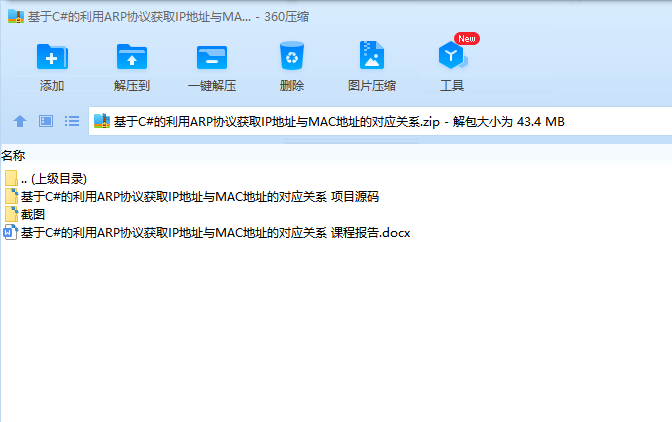Click the Word icon of 课程报告.docx
Image resolution: width=672 pixels, height=422 pixels.
(10, 233)
